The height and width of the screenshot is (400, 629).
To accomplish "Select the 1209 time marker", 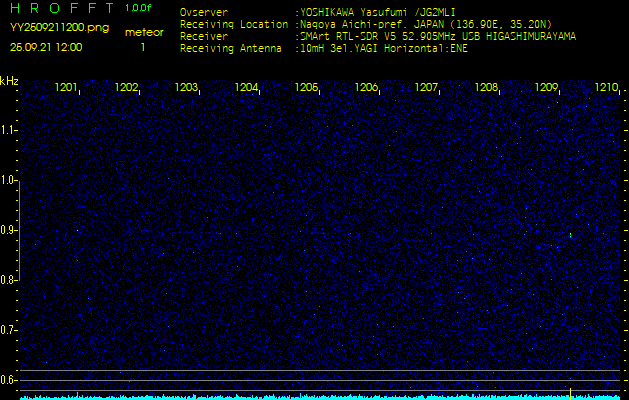I will point(547,88).
